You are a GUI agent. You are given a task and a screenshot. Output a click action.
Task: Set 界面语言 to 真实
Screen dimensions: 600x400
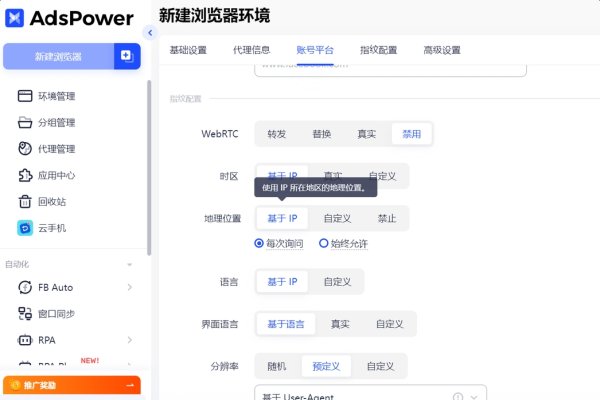tap(340, 324)
